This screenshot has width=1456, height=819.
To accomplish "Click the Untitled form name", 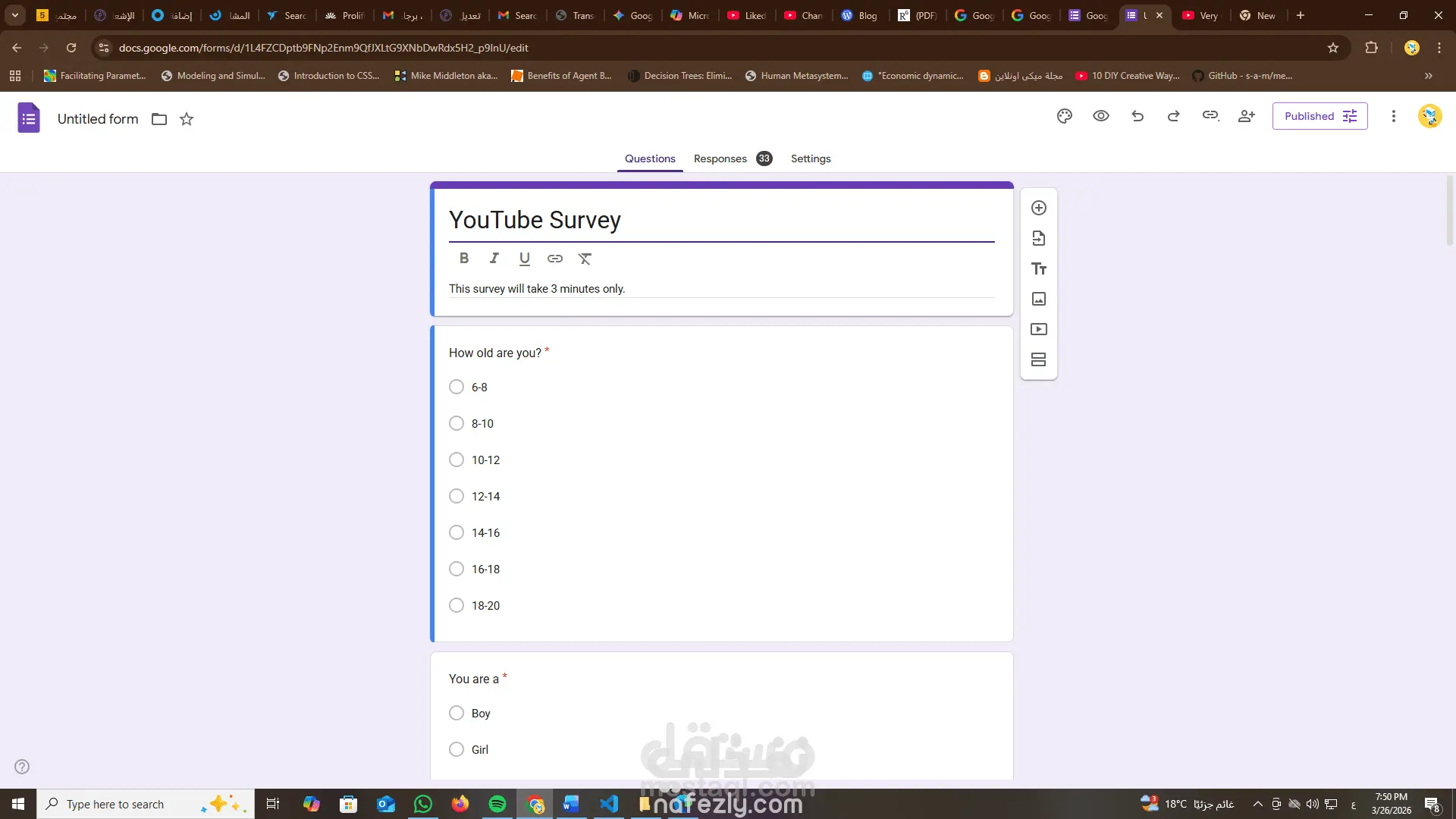I will coord(98,119).
